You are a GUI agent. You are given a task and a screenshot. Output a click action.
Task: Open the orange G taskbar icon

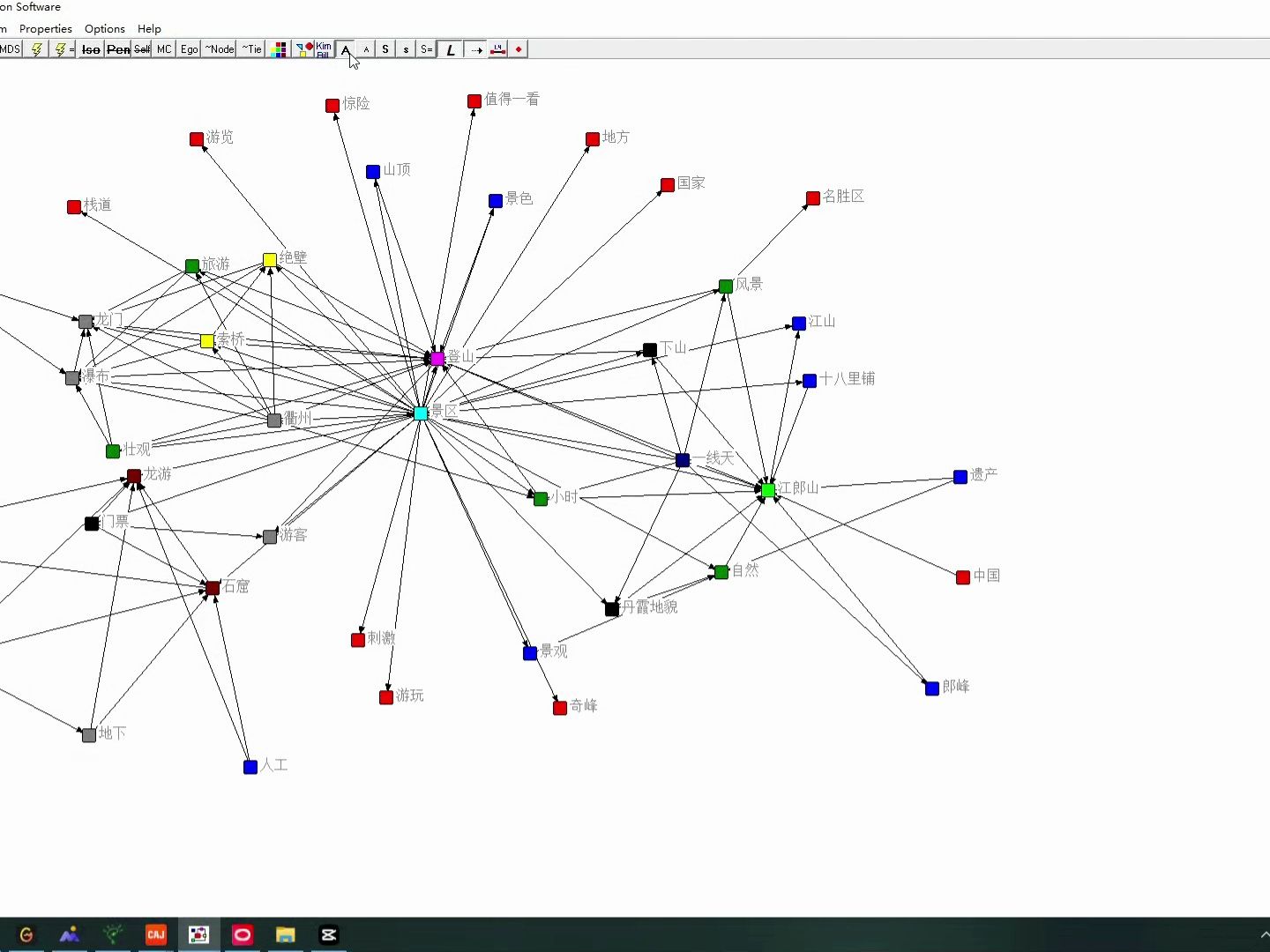pos(26,934)
